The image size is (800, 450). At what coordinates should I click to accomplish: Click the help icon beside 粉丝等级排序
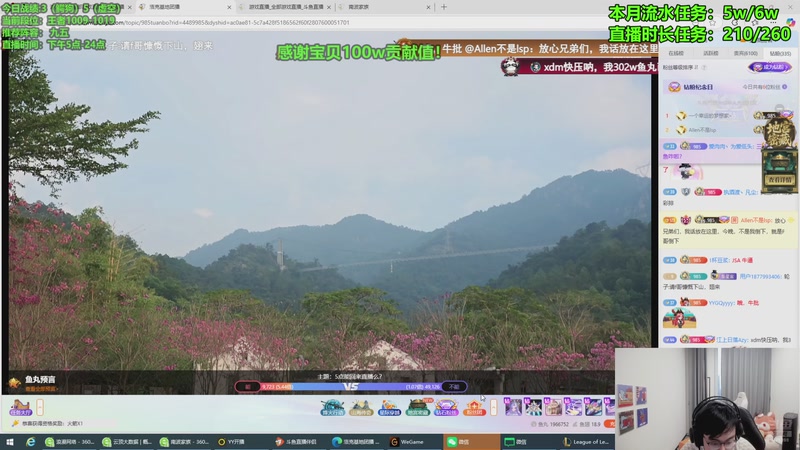click(704, 67)
